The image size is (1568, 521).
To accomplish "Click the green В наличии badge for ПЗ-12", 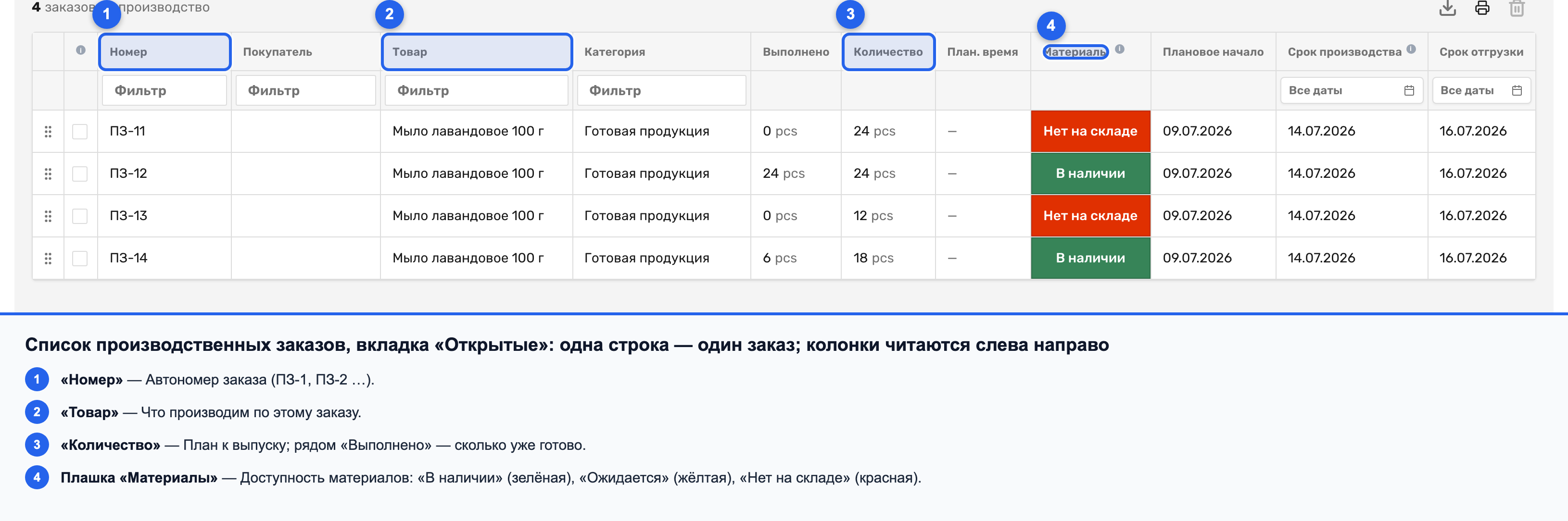I will click(x=1090, y=174).
